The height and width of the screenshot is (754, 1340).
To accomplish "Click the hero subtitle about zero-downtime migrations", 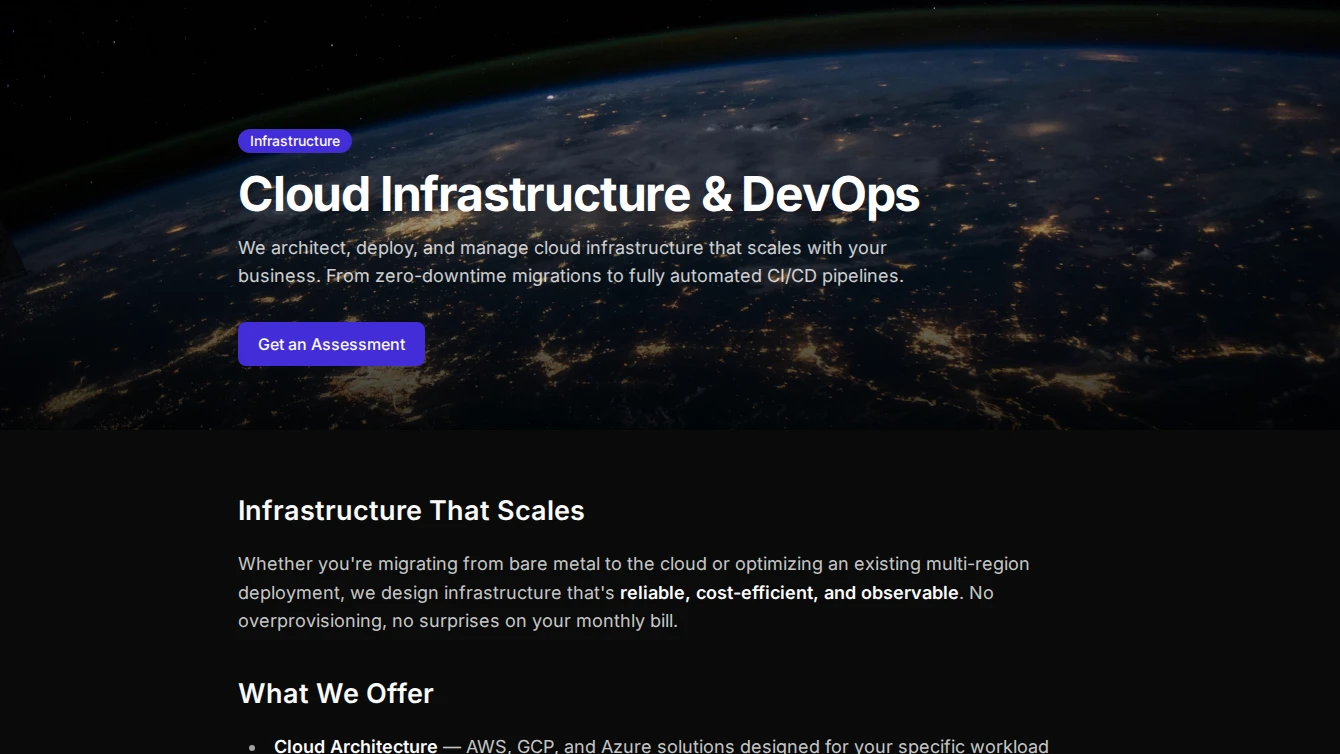I will 570,261.
